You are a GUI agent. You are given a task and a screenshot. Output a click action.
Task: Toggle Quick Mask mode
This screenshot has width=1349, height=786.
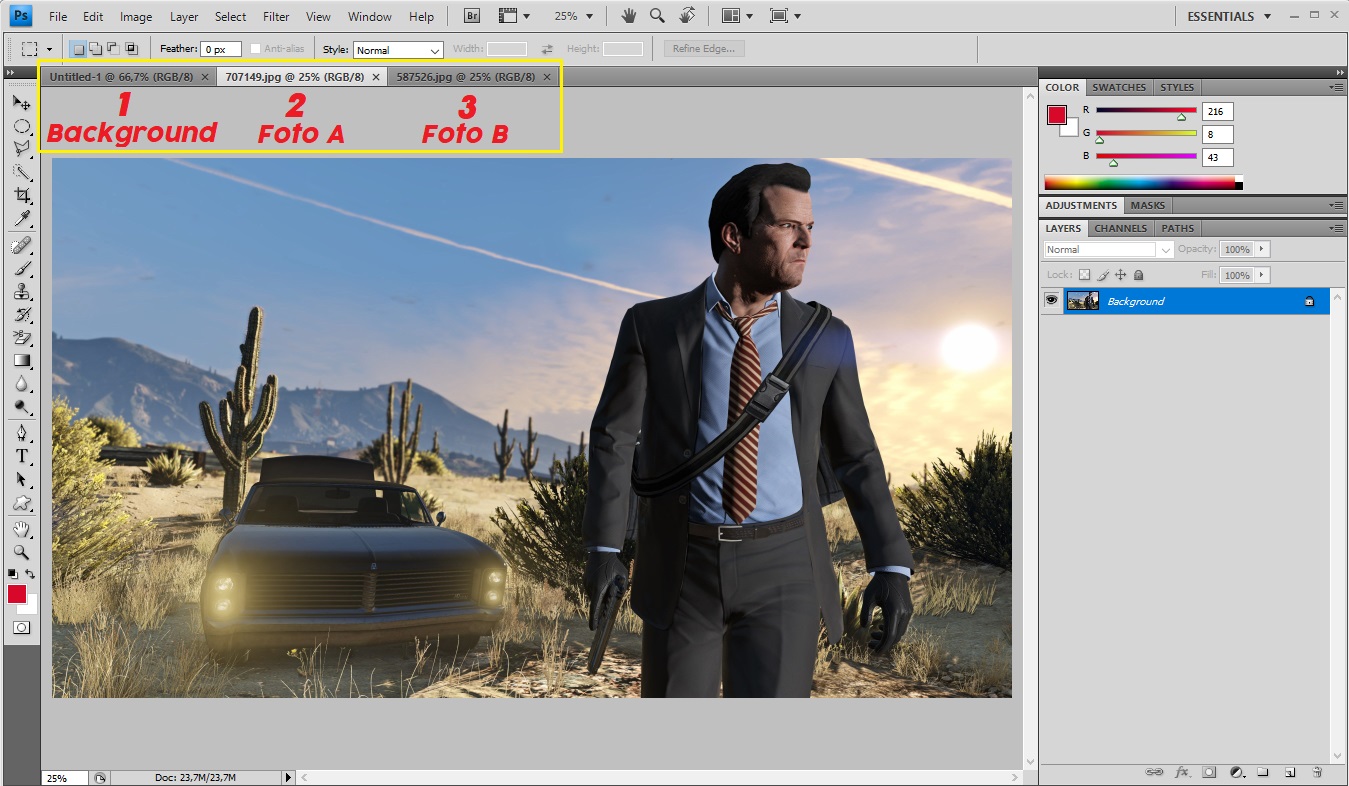tap(21, 628)
